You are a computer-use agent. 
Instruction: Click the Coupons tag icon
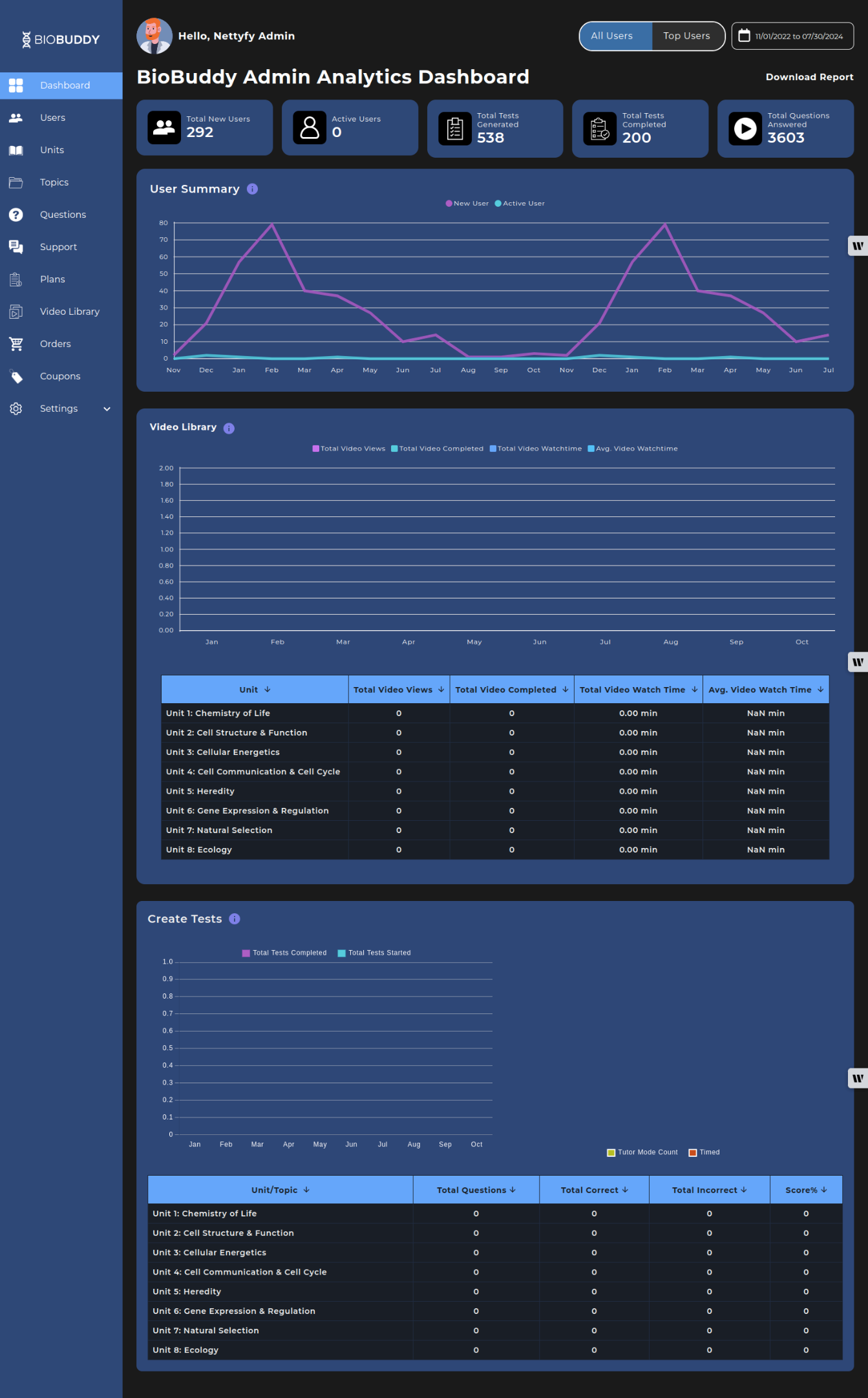coord(16,376)
